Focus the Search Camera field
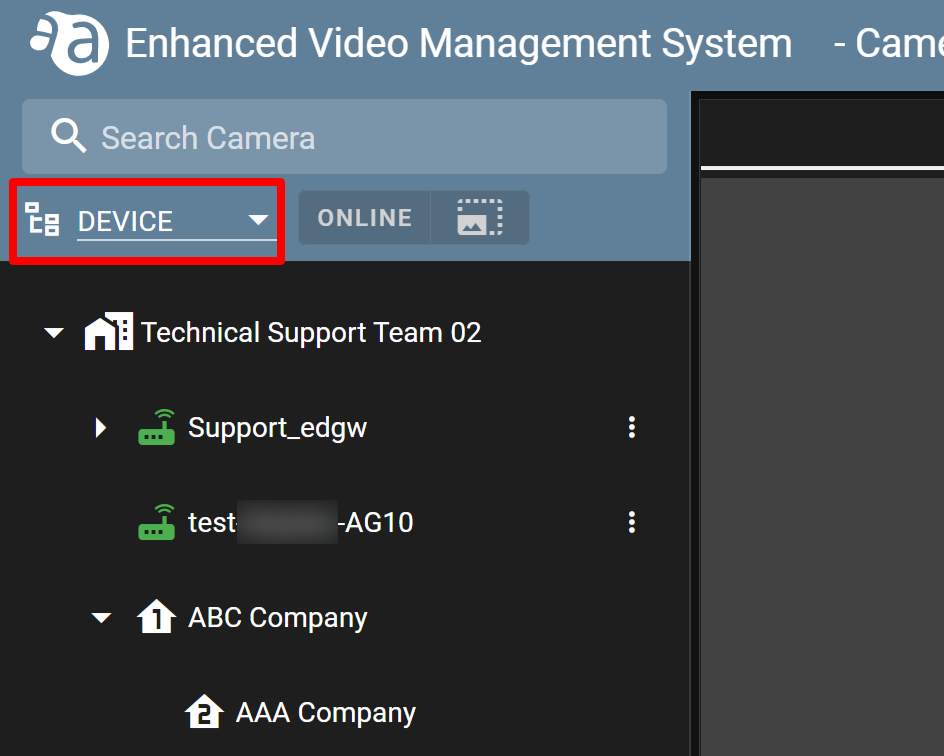Screen dimensions: 944x756 pos(344,137)
